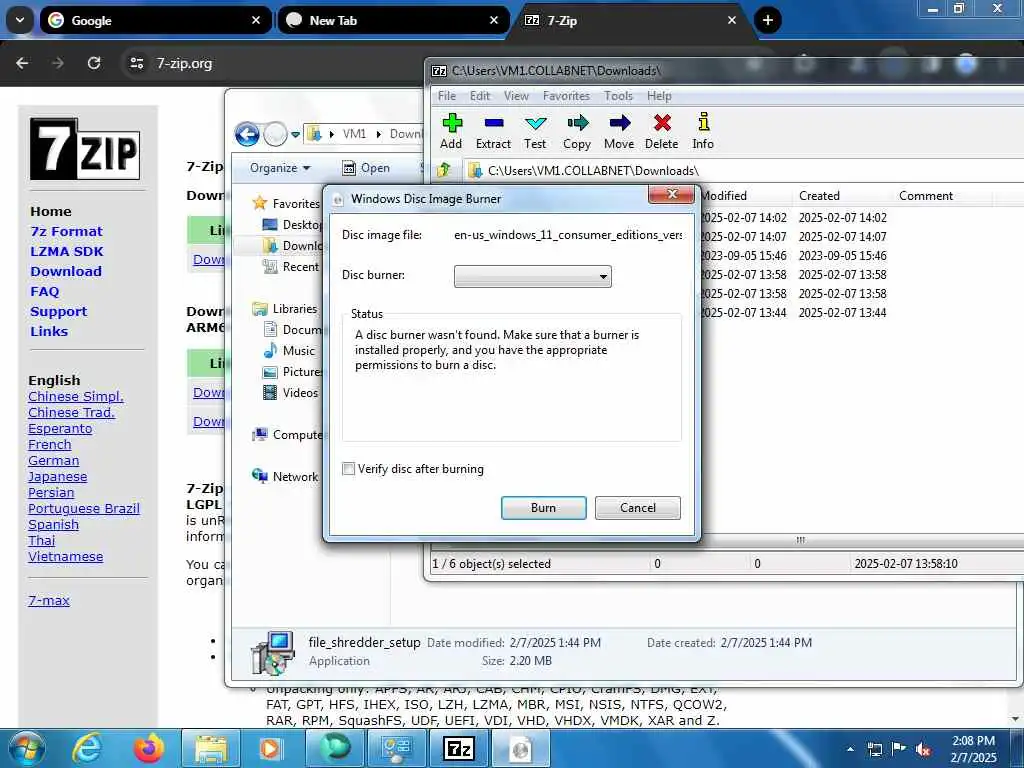Click the Burn button
This screenshot has height=768, width=1024.
click(x=543, y=508)
